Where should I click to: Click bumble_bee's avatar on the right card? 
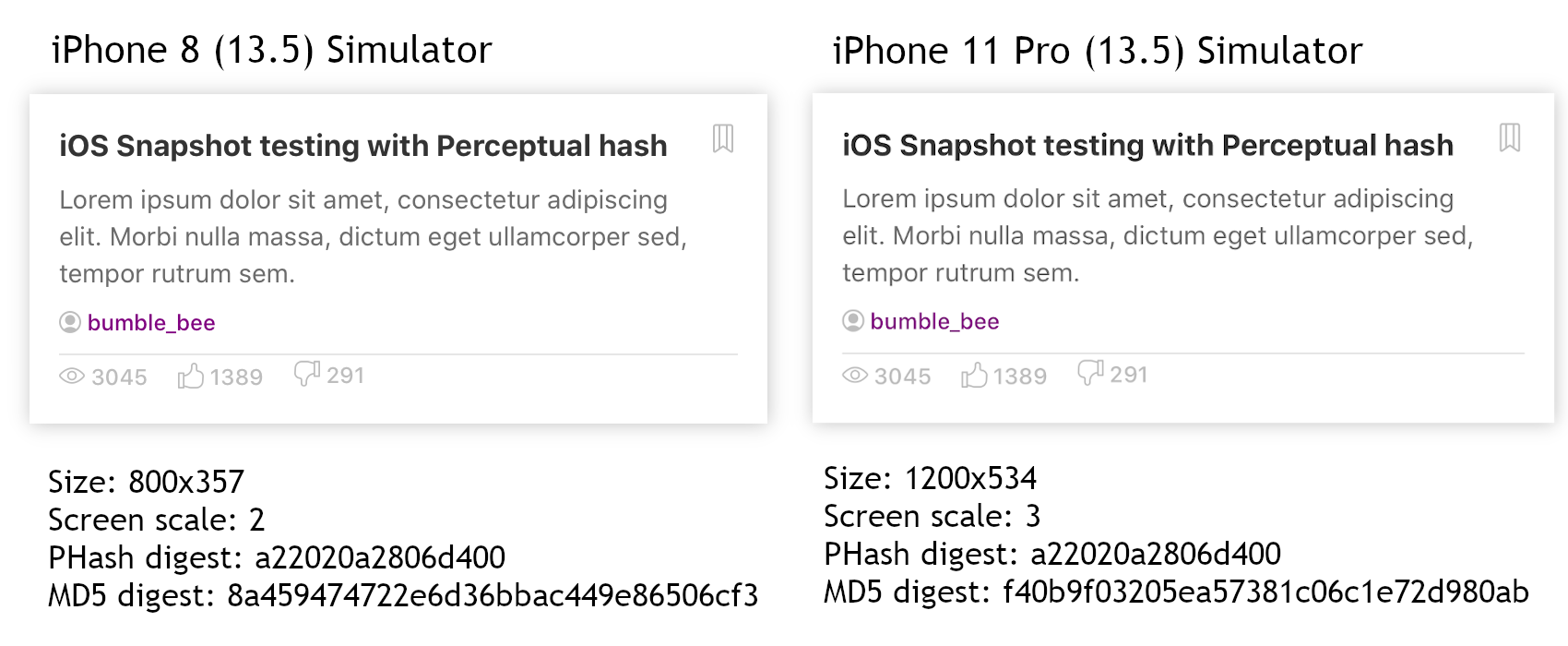(x=854, y=321)
